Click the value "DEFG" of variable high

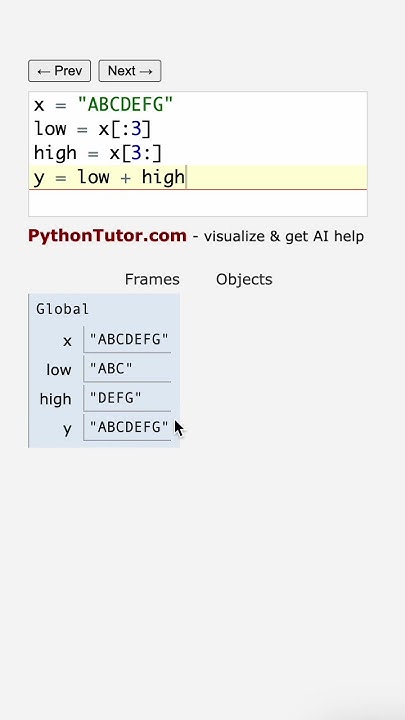click(x=116, y=398)
